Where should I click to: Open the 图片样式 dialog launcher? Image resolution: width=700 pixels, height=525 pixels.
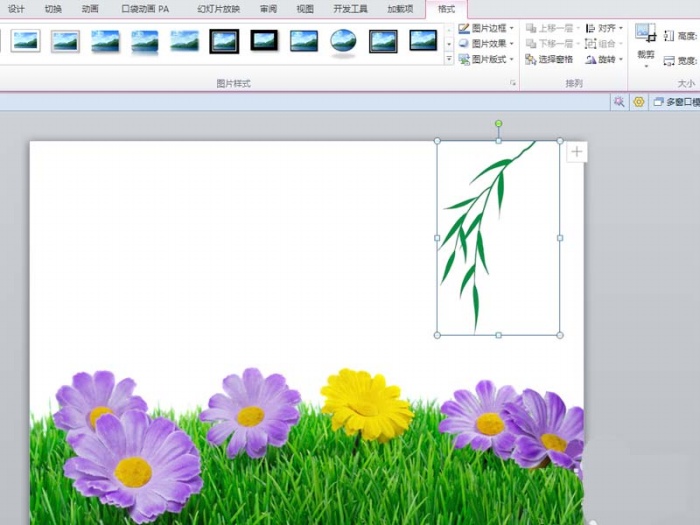click(x=513, y=84)
